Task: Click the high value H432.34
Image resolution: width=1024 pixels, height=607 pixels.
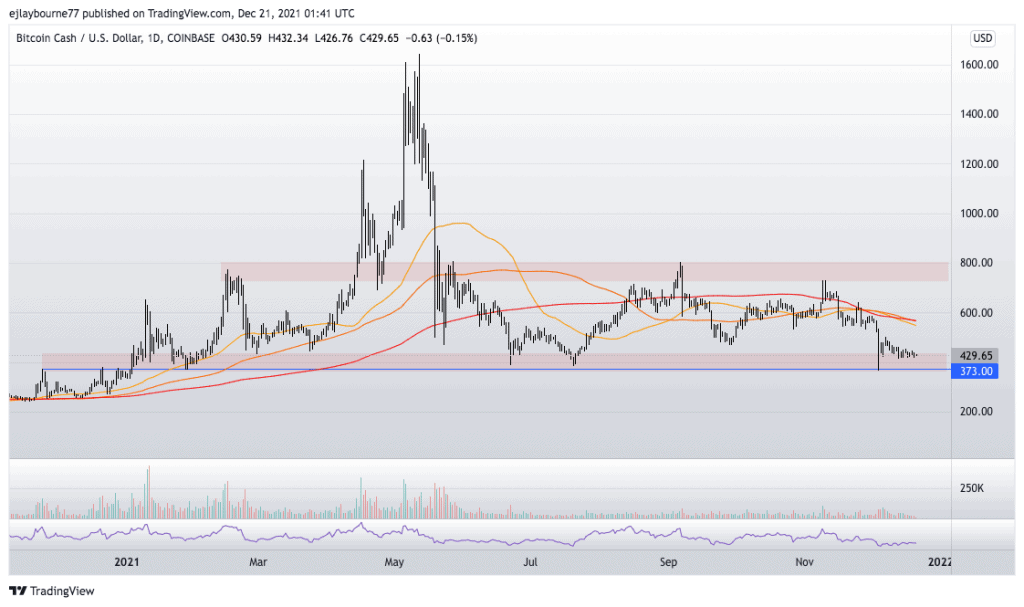Action: 288,39
